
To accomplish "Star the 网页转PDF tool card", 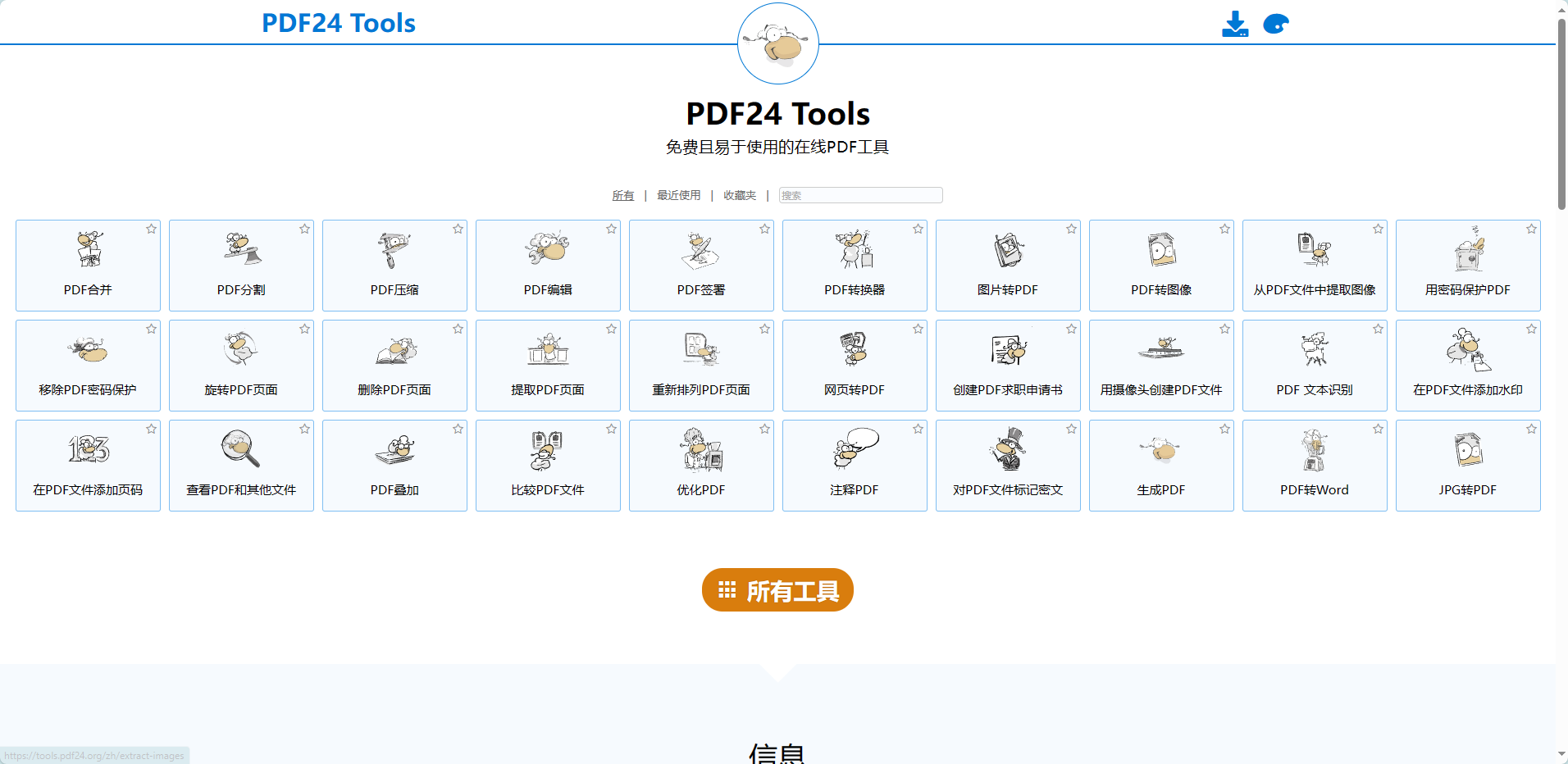I will [x=918, y=330].
